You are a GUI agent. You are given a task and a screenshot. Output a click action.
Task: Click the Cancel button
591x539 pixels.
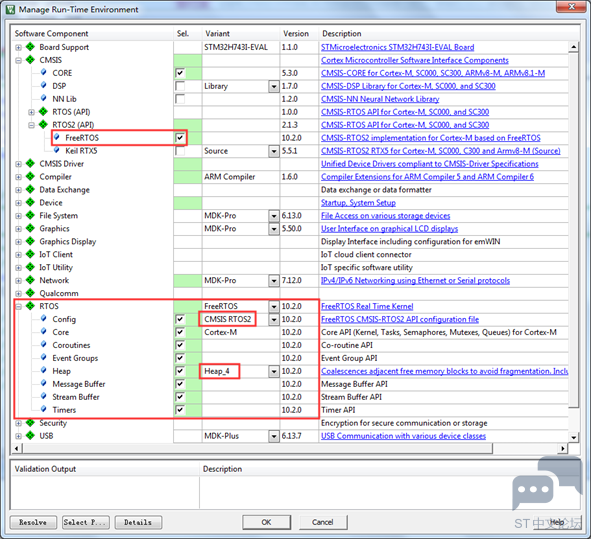click(323, 522)
